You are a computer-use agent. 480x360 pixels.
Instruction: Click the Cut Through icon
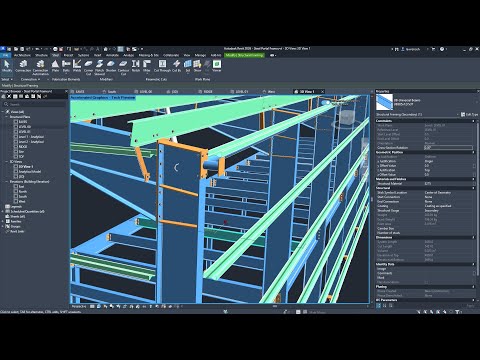pyautogui.click(x=162, y=66)
